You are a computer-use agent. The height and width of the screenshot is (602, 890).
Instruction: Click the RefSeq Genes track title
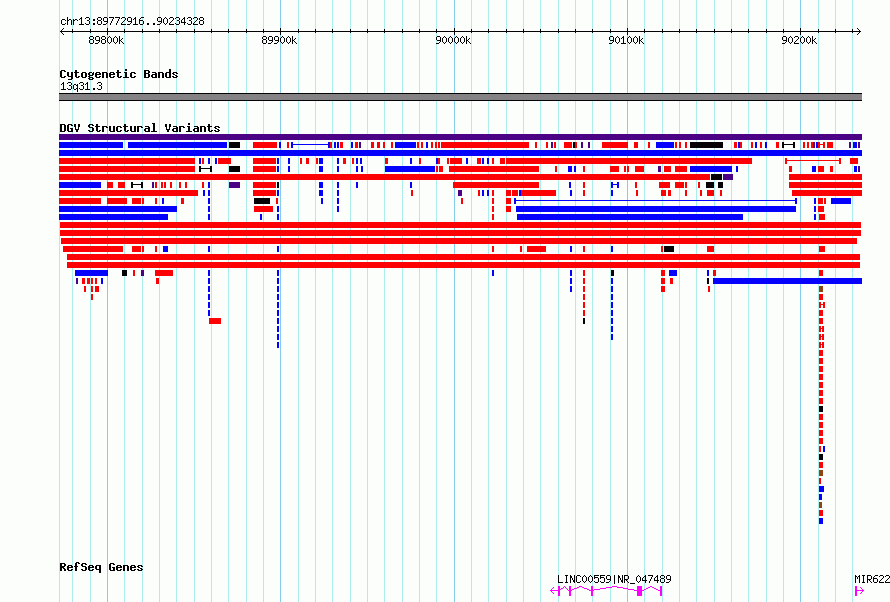[x=101, y=567]
